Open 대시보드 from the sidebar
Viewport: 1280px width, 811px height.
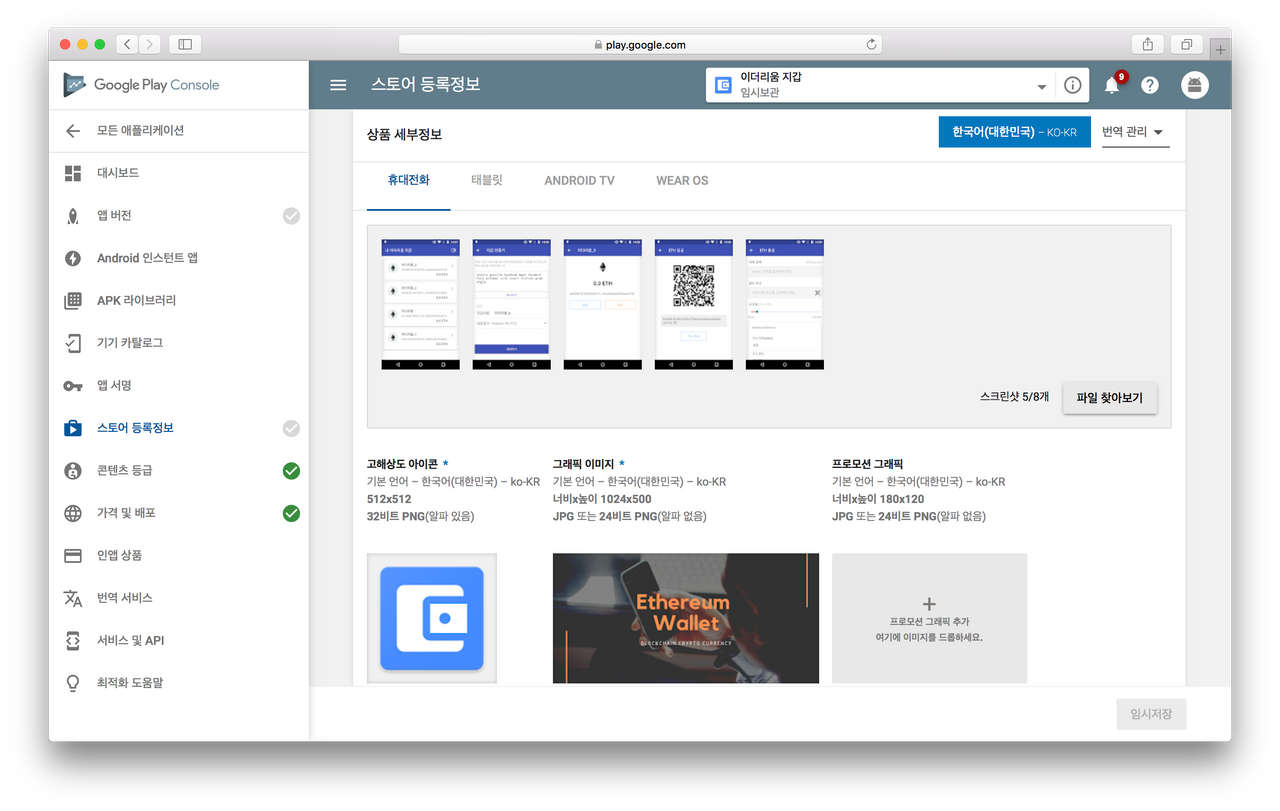(x=120, y=173)
